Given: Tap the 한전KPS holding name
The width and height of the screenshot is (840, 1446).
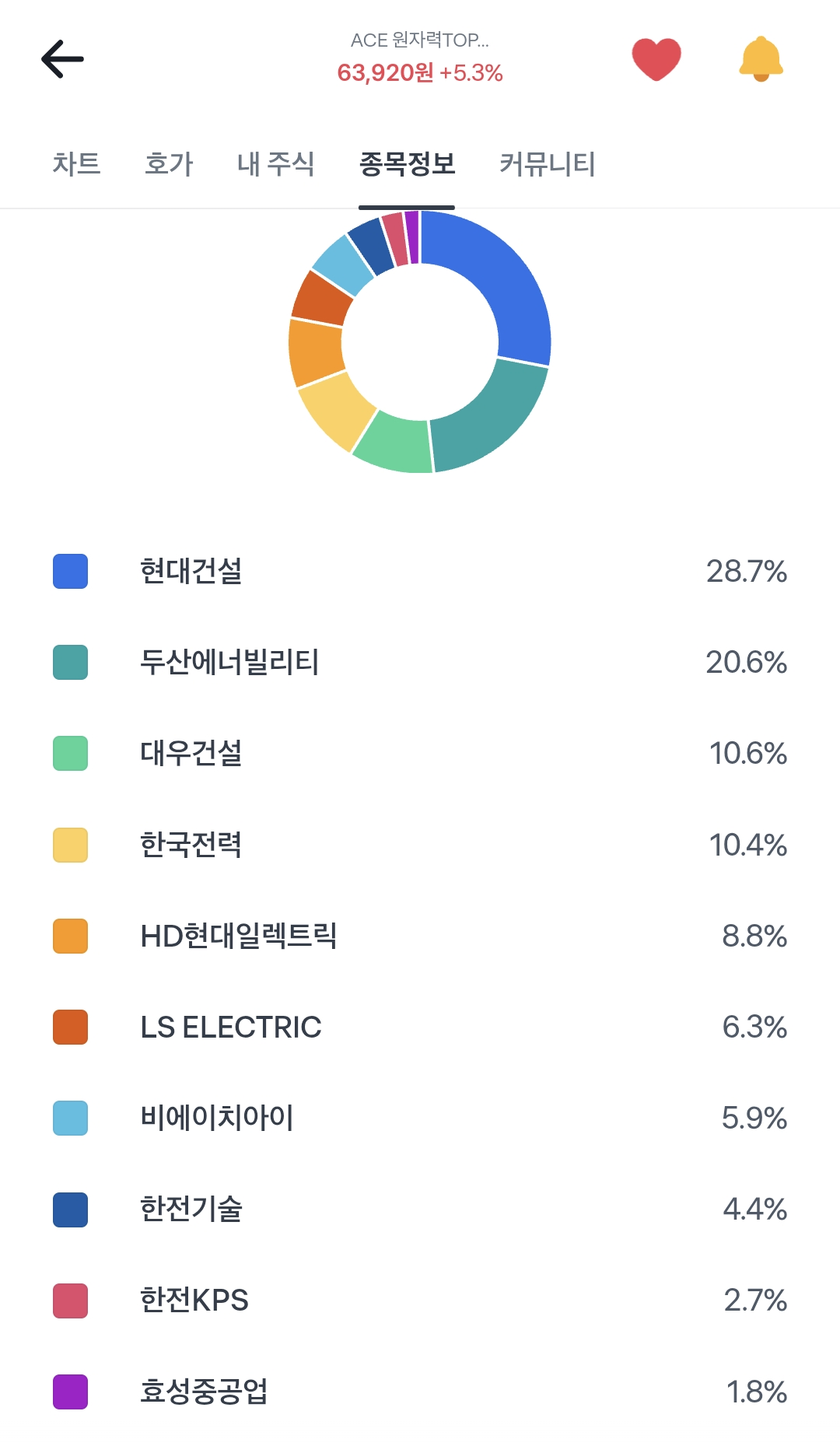Looking at the screenshot, I should (x=194, y=1301).
